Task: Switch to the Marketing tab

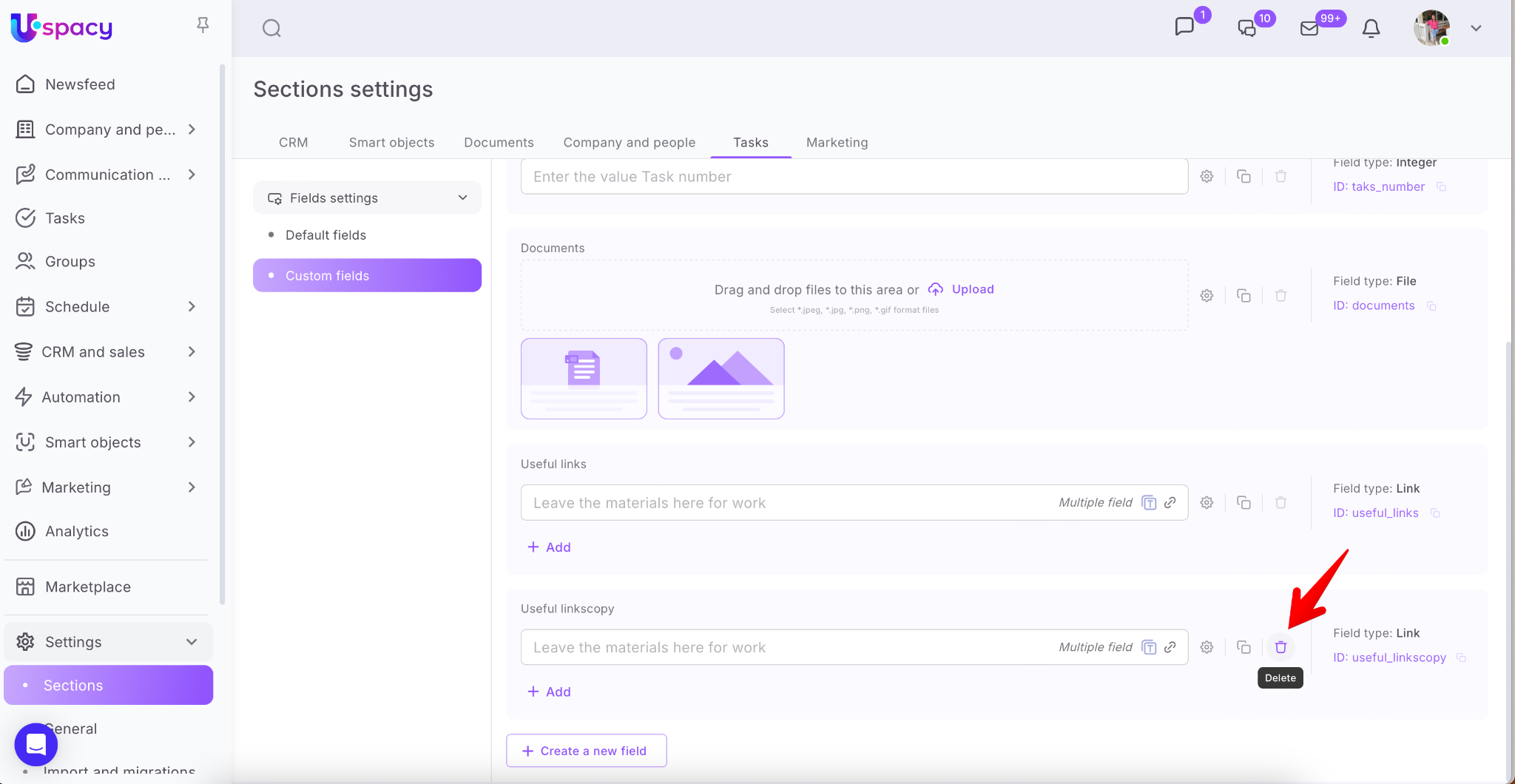Action: coord(837,142)
